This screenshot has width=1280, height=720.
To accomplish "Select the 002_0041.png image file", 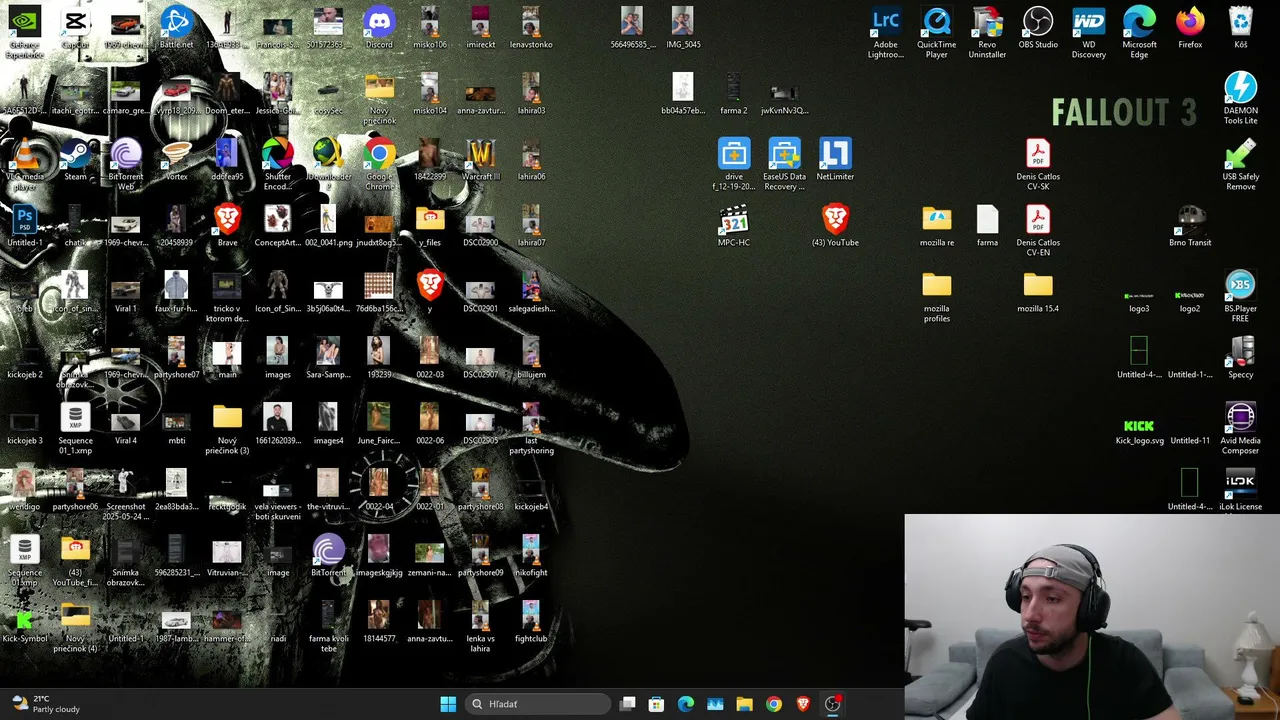I will click(x=328, y=226).
